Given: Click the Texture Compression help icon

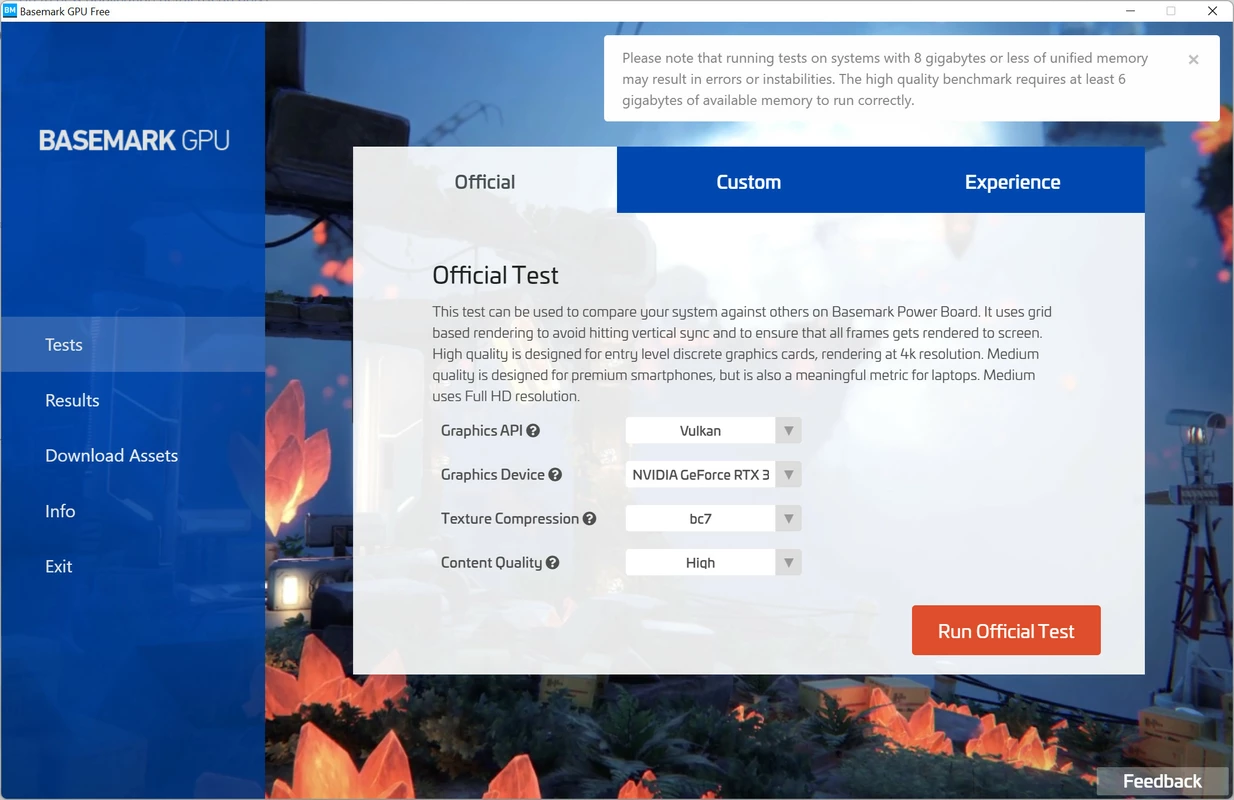Looking at the screenshot, I should (590, 519).
